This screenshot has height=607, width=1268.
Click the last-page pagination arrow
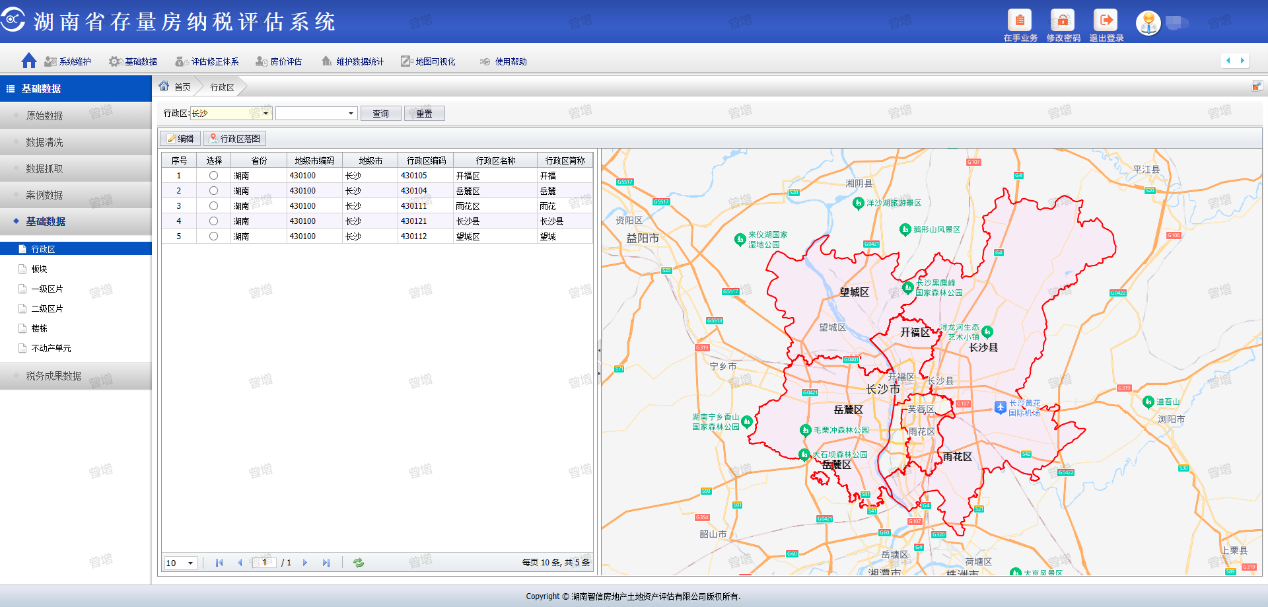326,563
